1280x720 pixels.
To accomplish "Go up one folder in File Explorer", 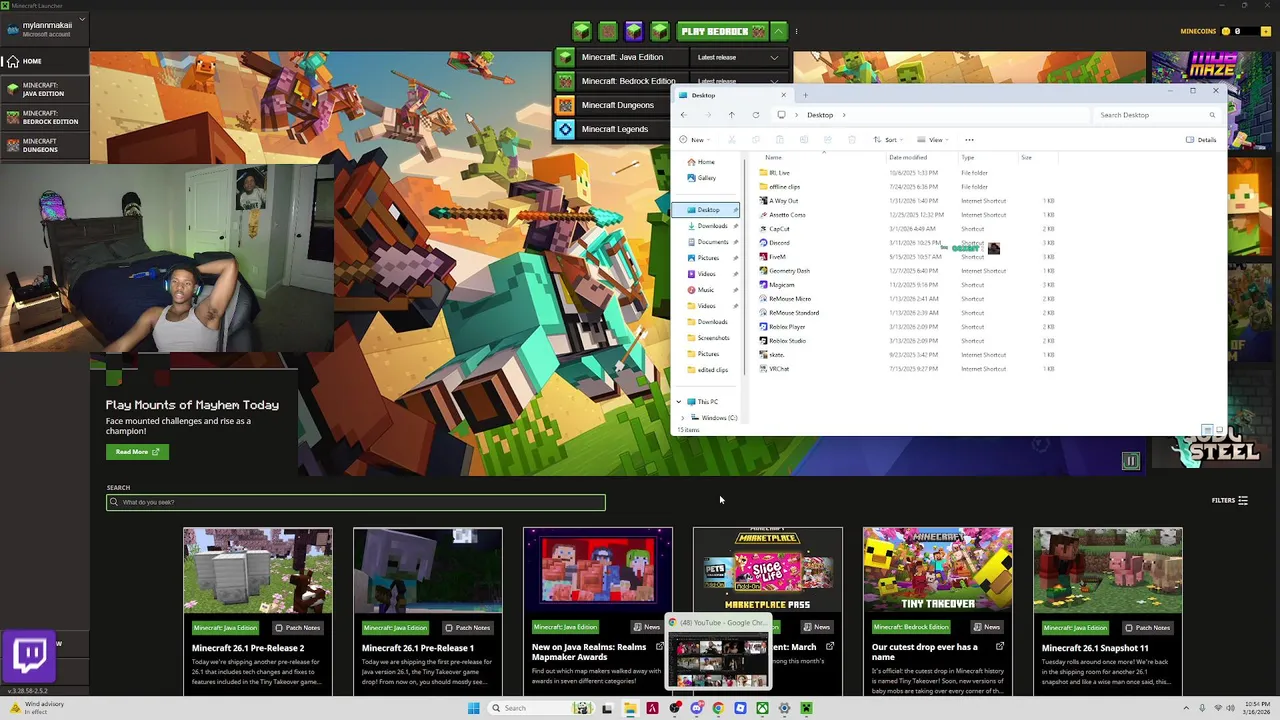I will (731, 115).
